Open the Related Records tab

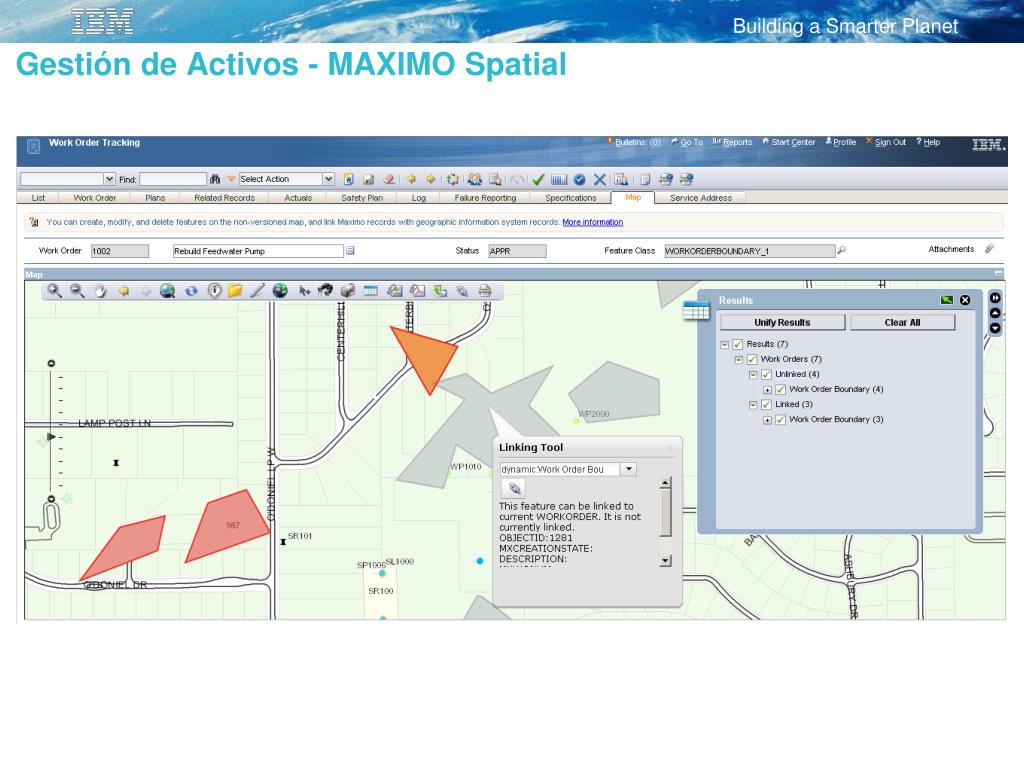(224, 198)
